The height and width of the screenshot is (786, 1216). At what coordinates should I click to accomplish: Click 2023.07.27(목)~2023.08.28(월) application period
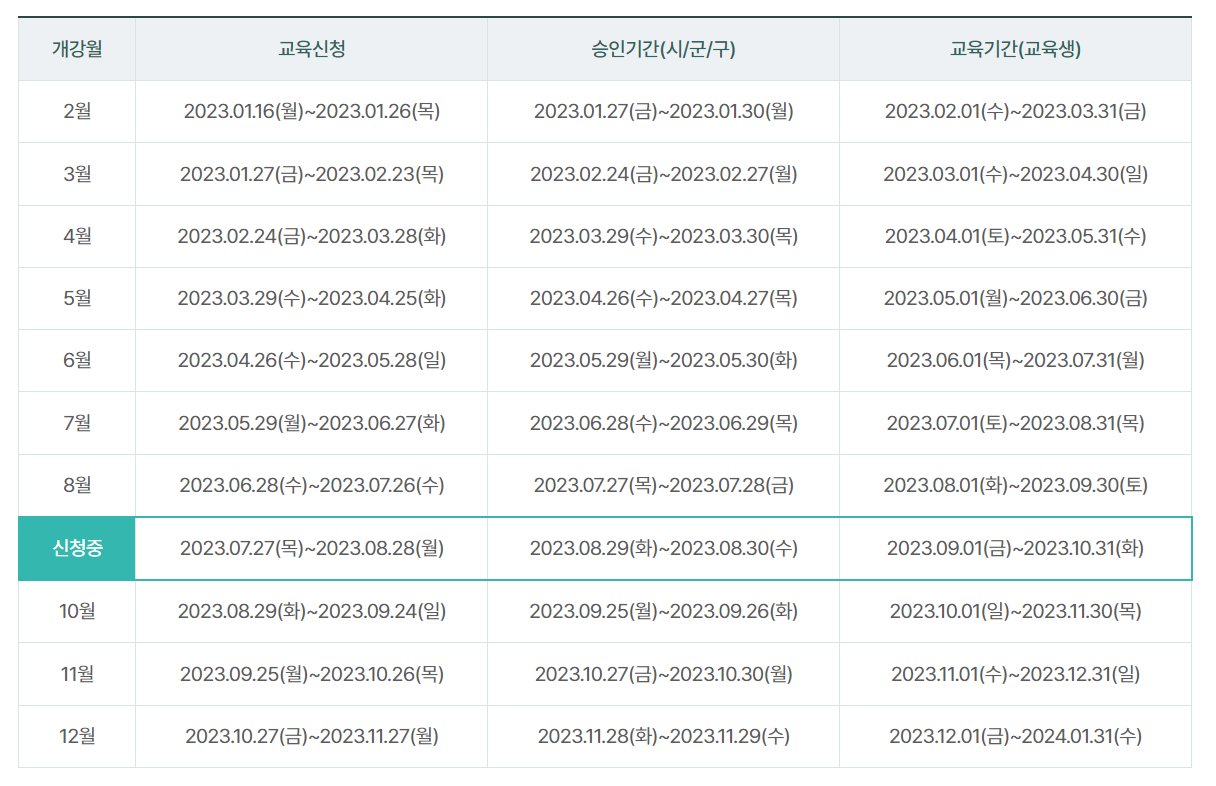click(x=312, y=548)
